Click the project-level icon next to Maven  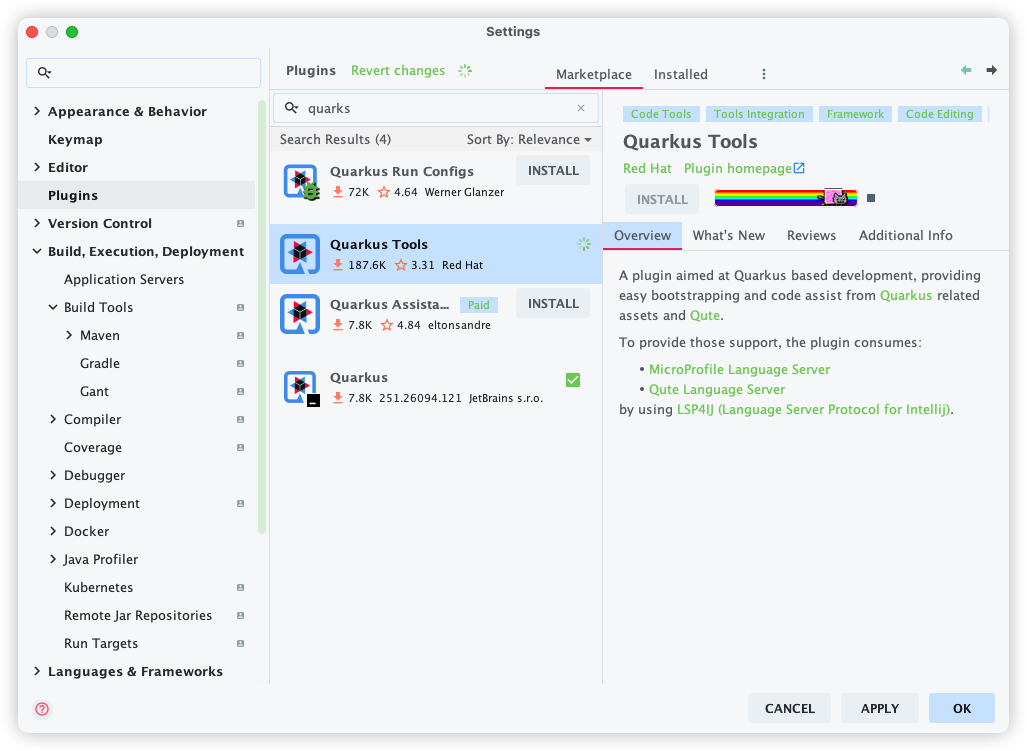pyautogui.click(x=240, y=335)
